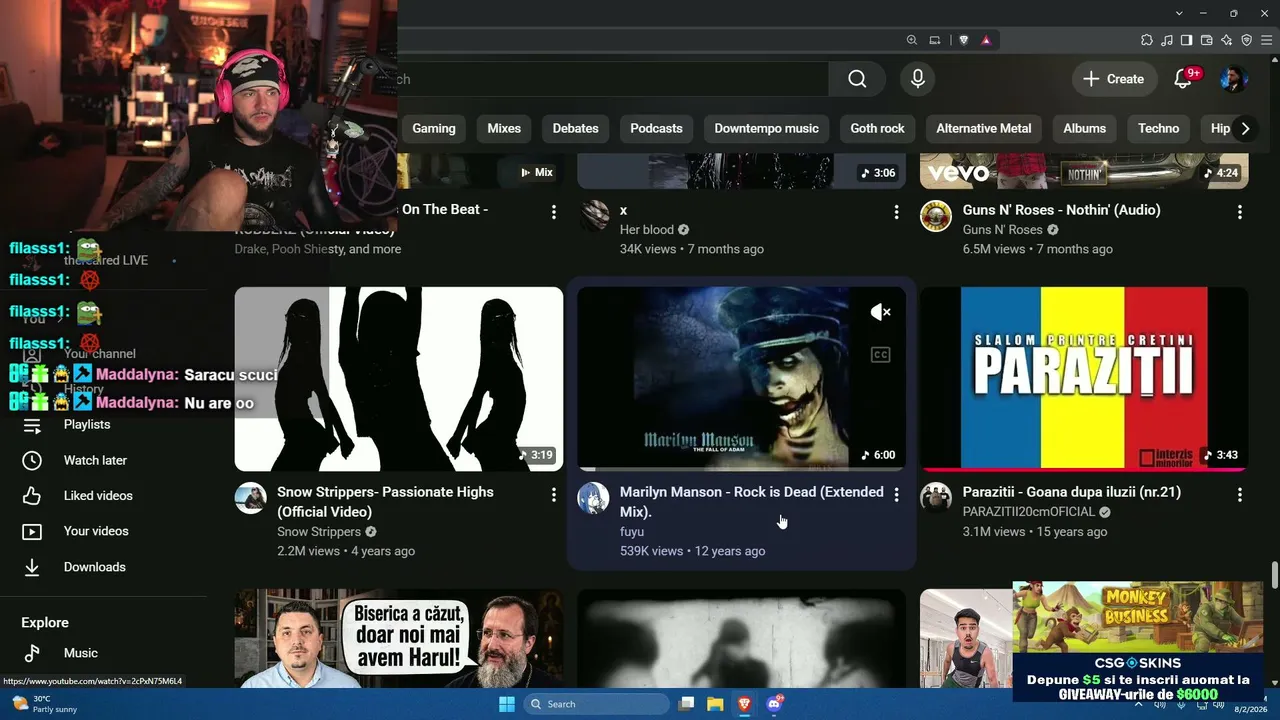Open the Brave Wallet icon
This screenshot has width=1280, height=720.
1207,40
